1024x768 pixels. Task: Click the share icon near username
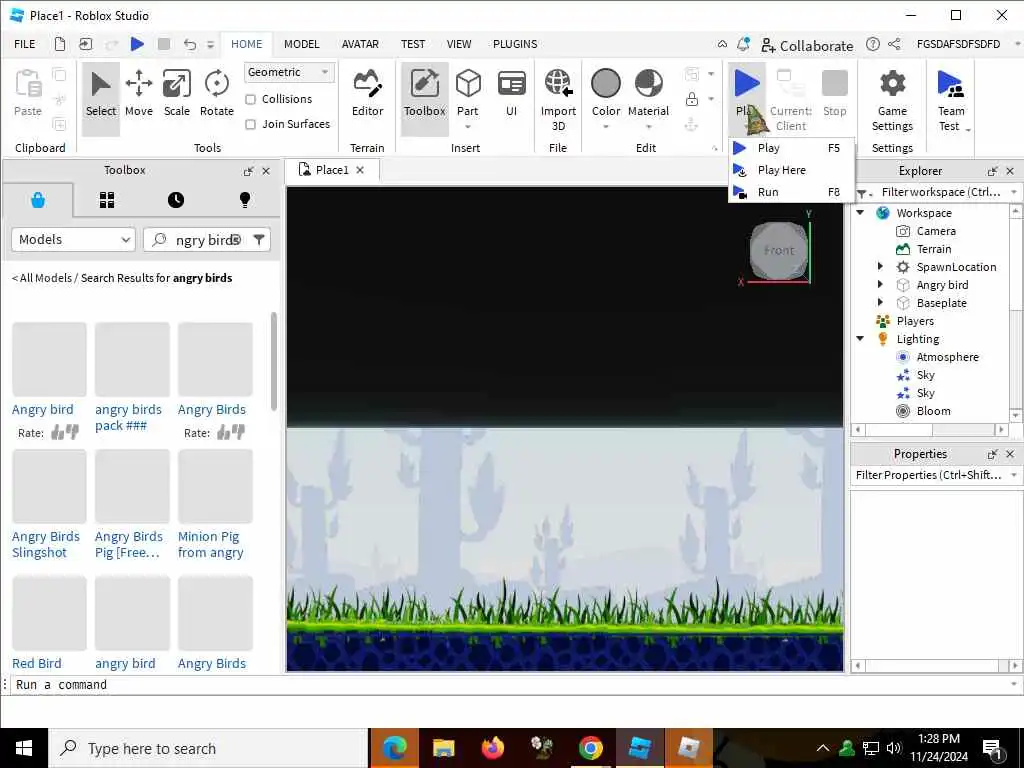click(x=894, y=44)
